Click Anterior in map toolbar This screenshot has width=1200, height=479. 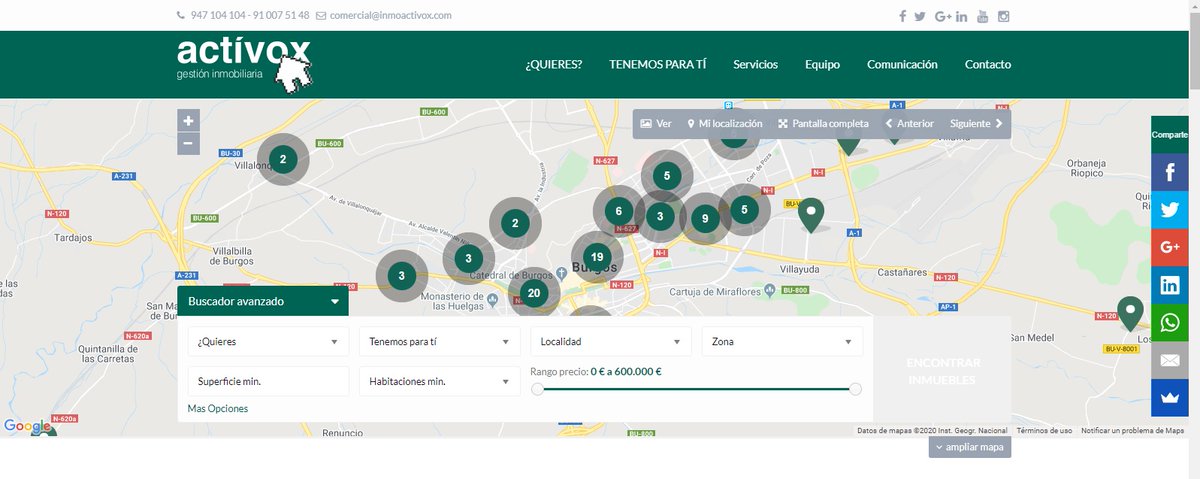point(910,124)
